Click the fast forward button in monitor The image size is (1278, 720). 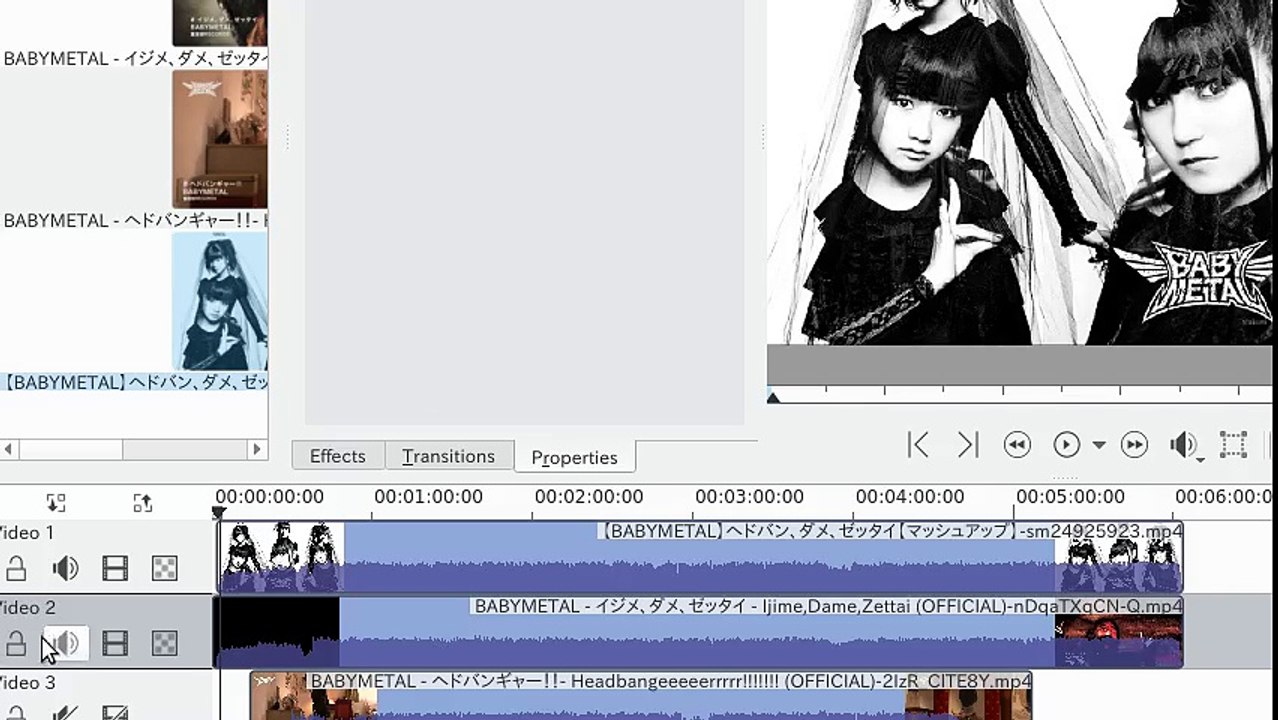click(x=1134, y=445)
